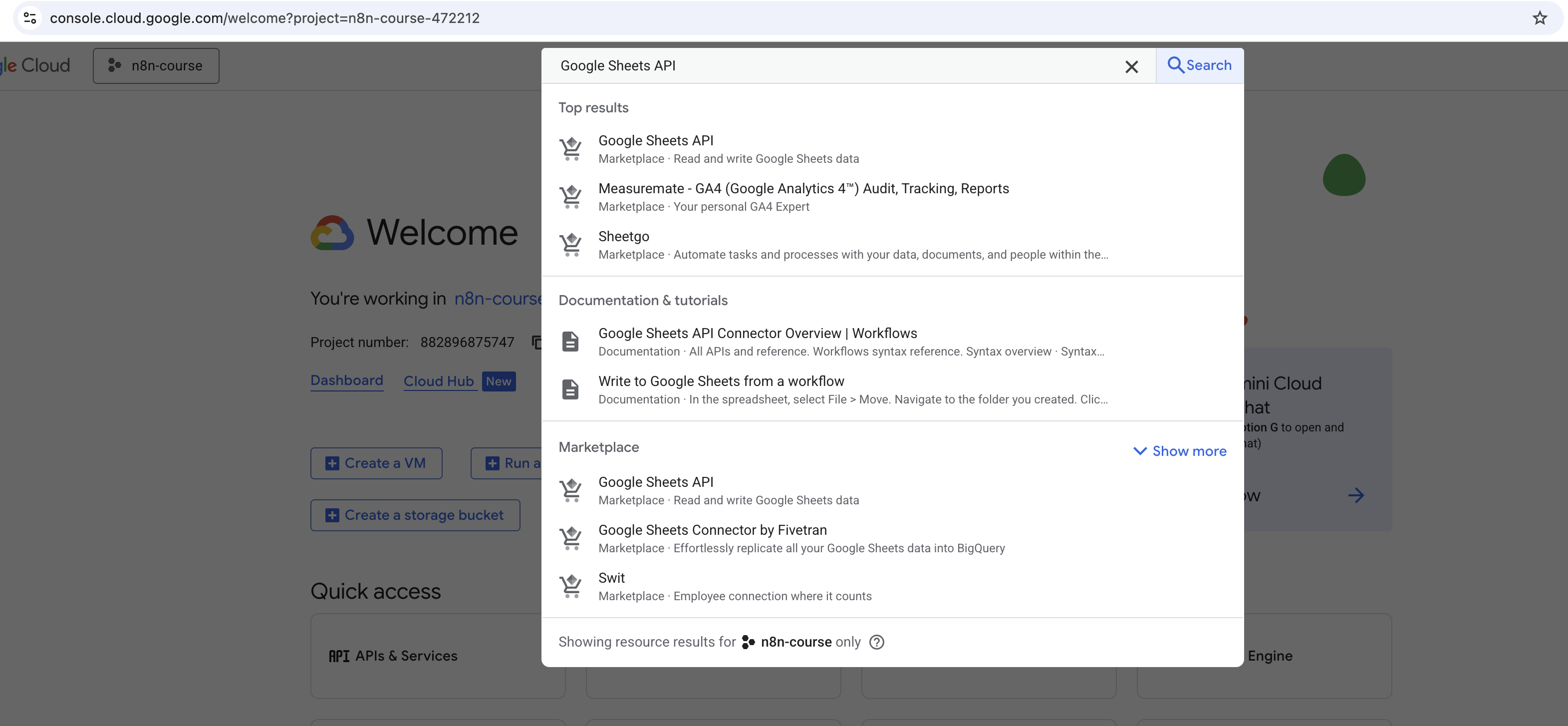1568x726 pixels.
Task: Open the n8n-course project selector
Action: (x=156, y=66)
